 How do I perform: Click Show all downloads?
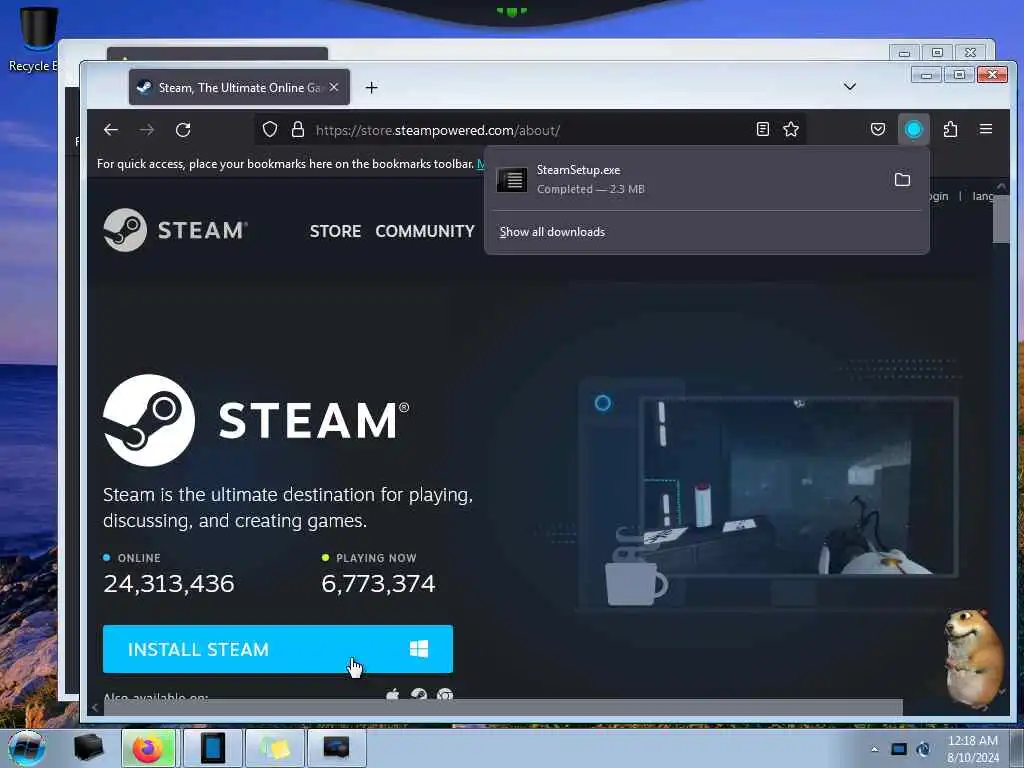click(552, 232)
